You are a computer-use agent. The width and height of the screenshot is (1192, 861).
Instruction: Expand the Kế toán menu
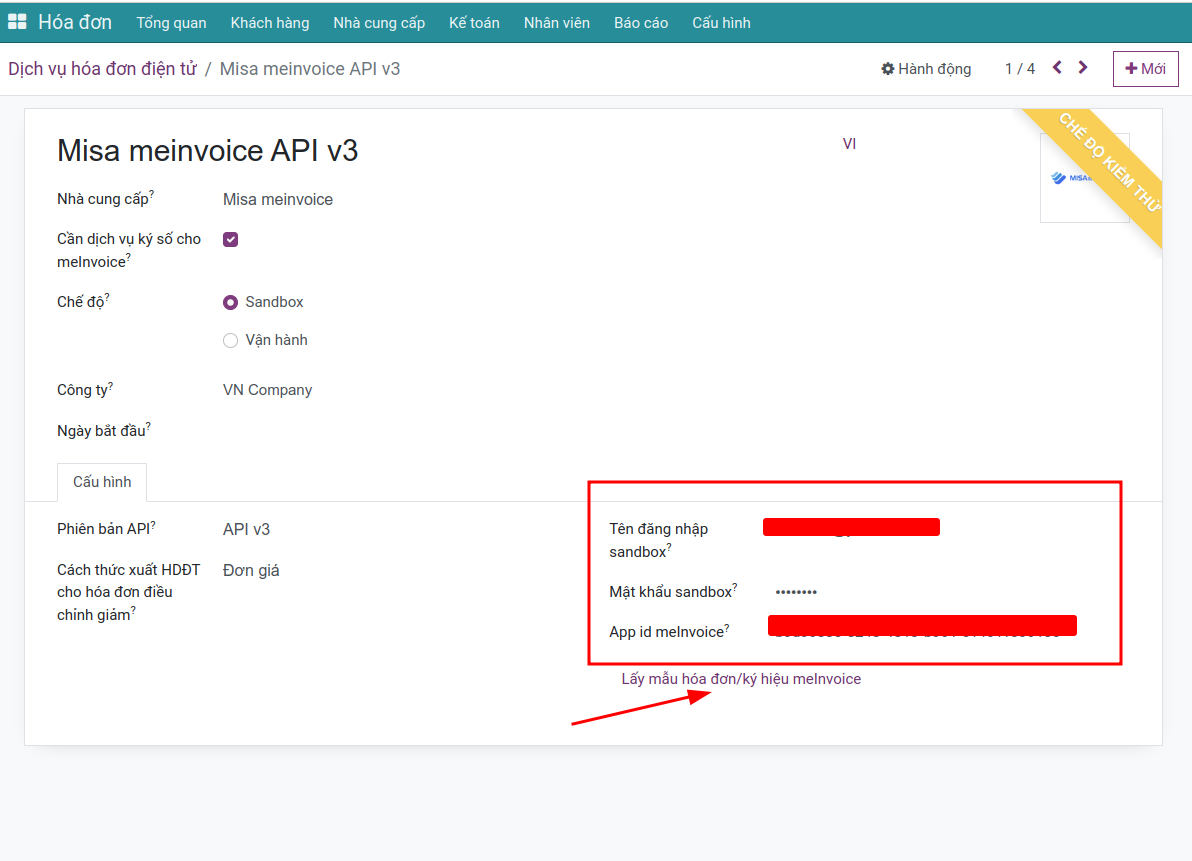click(474, 22)
